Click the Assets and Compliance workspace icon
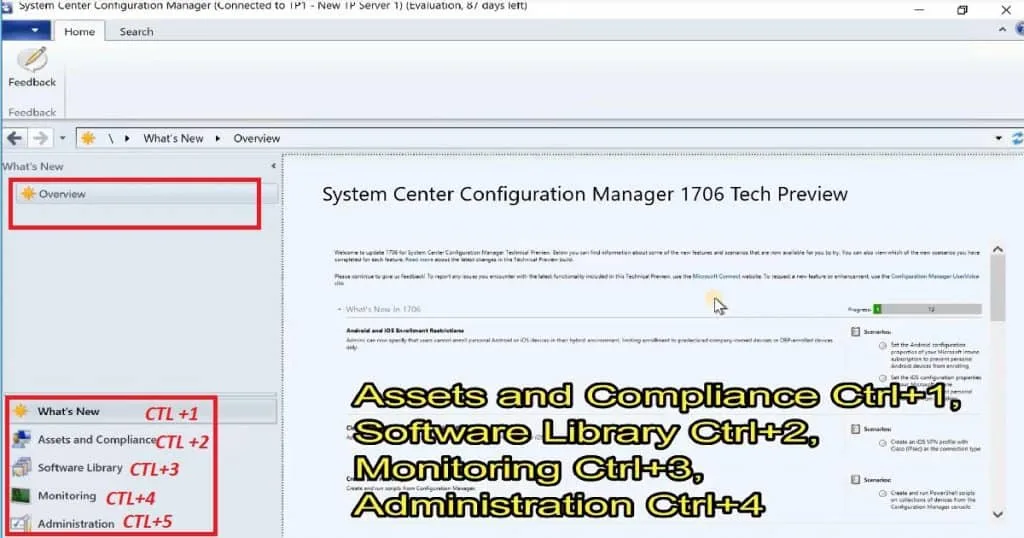 coord(21,439)
